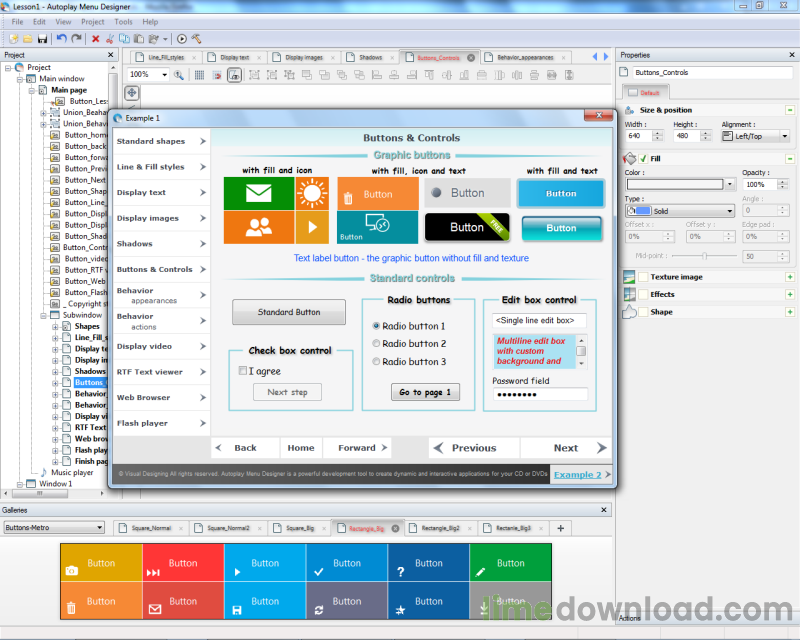Toggle the grid display icon
Viewport: 800px width, 640px height.
200,75
